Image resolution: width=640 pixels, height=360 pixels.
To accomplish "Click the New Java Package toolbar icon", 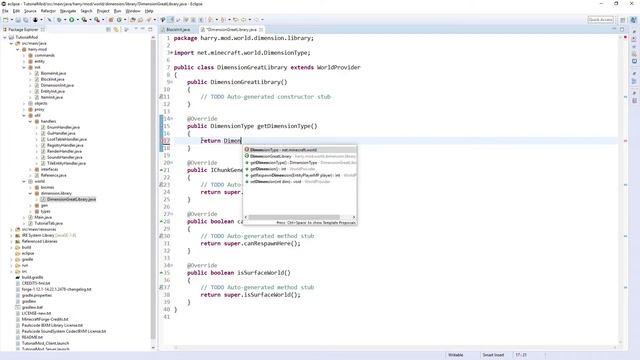I will pyautogui.click(x=111, y=20).
